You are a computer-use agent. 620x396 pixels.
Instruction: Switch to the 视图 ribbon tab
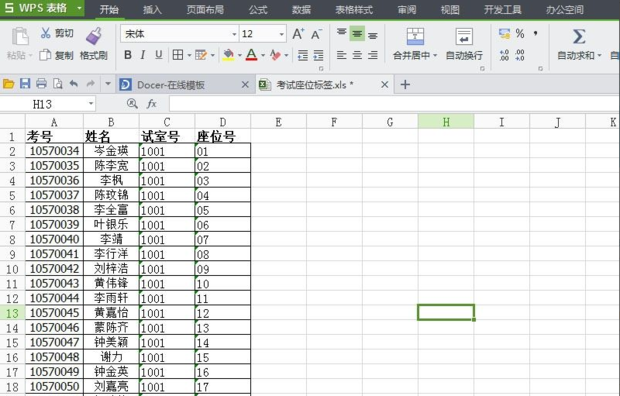point(450,9)
